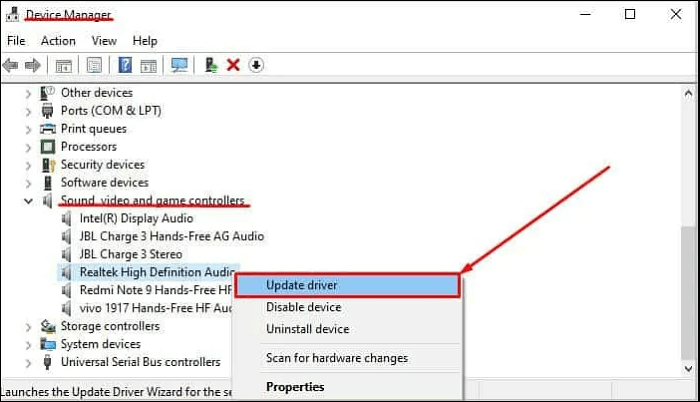
Task: Open the Action menu
Action: 58,41
